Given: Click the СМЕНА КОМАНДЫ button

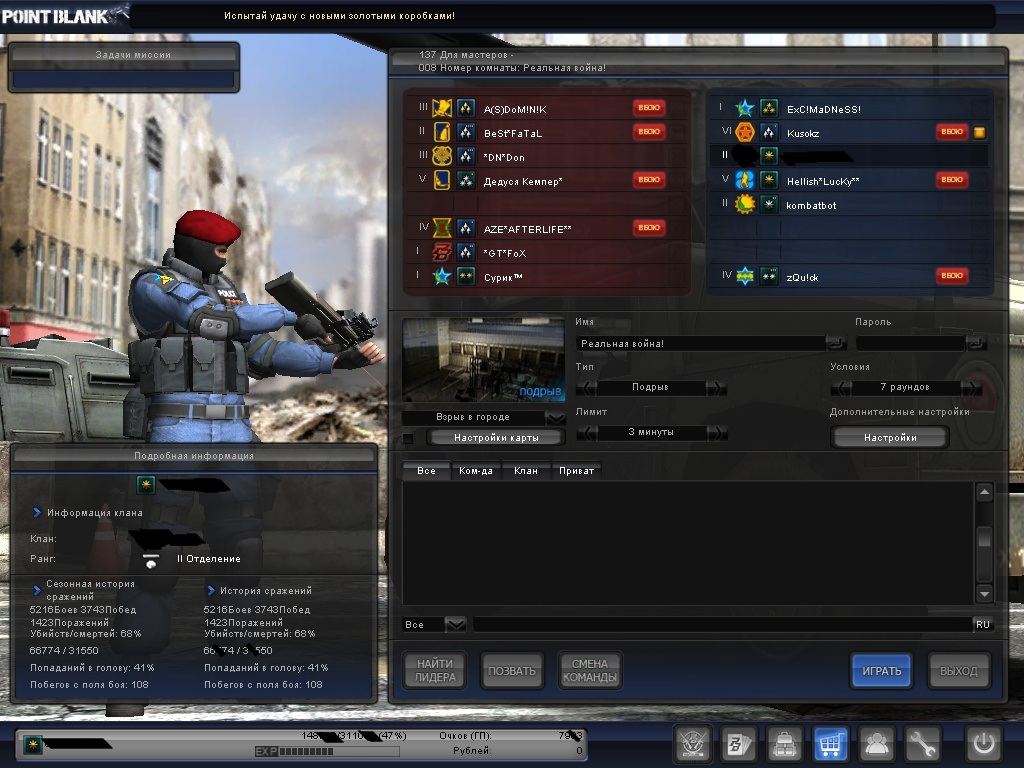Looking at the screenshot, I should pyautogui.click(x=590, y=670).
